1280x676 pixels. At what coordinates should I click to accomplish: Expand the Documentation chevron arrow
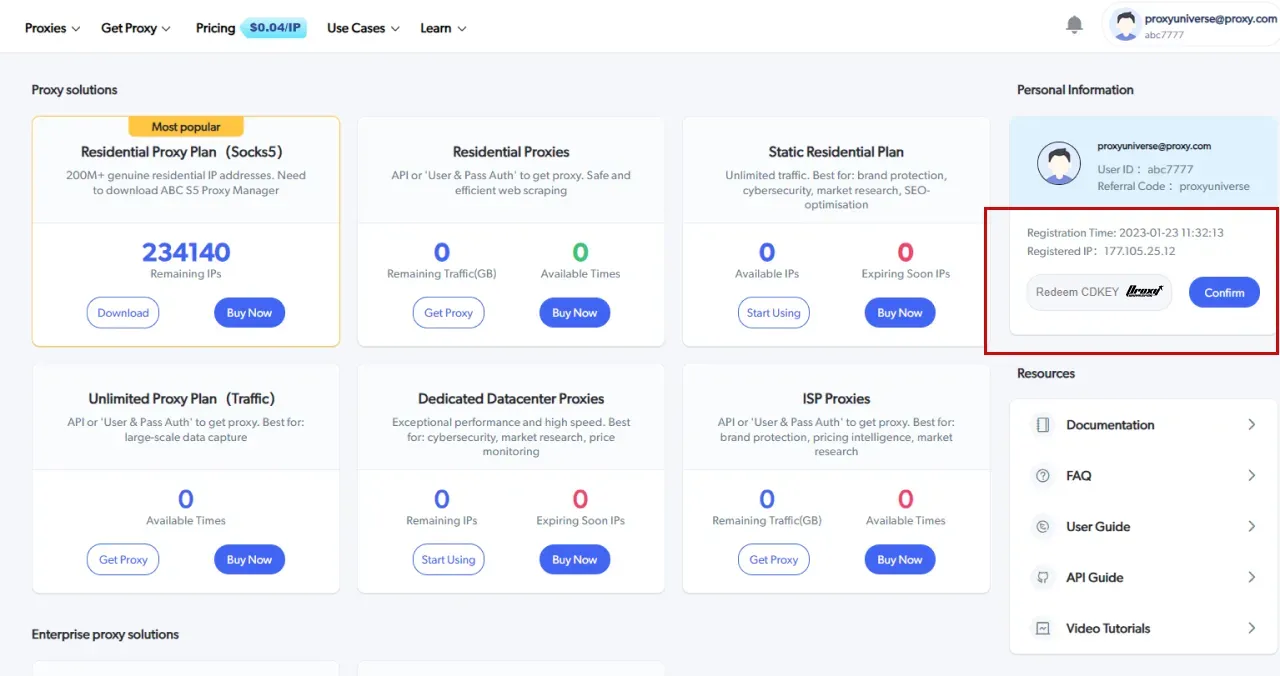coord(1251,425)
